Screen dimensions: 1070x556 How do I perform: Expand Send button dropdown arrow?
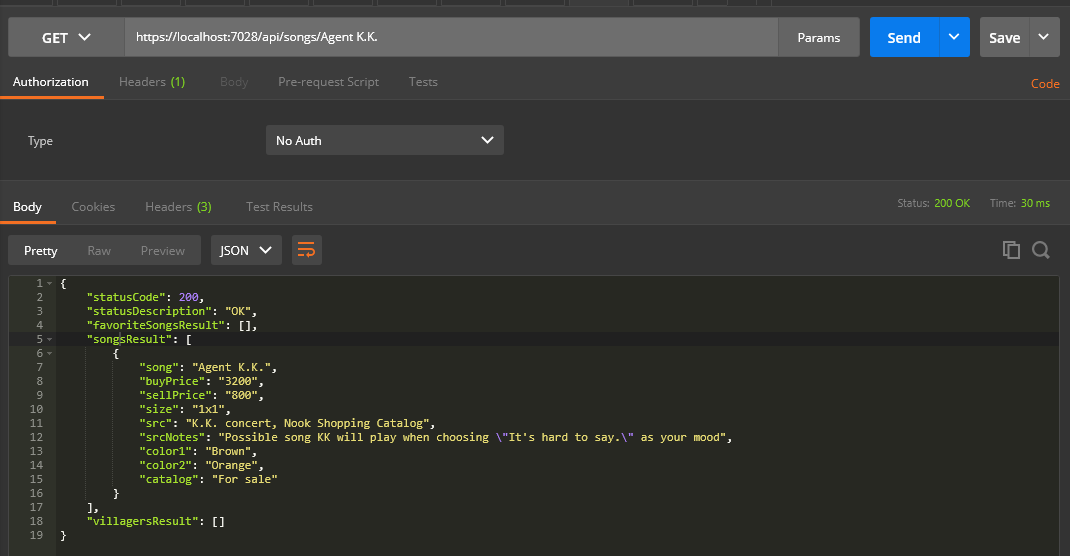pos(954,38)
